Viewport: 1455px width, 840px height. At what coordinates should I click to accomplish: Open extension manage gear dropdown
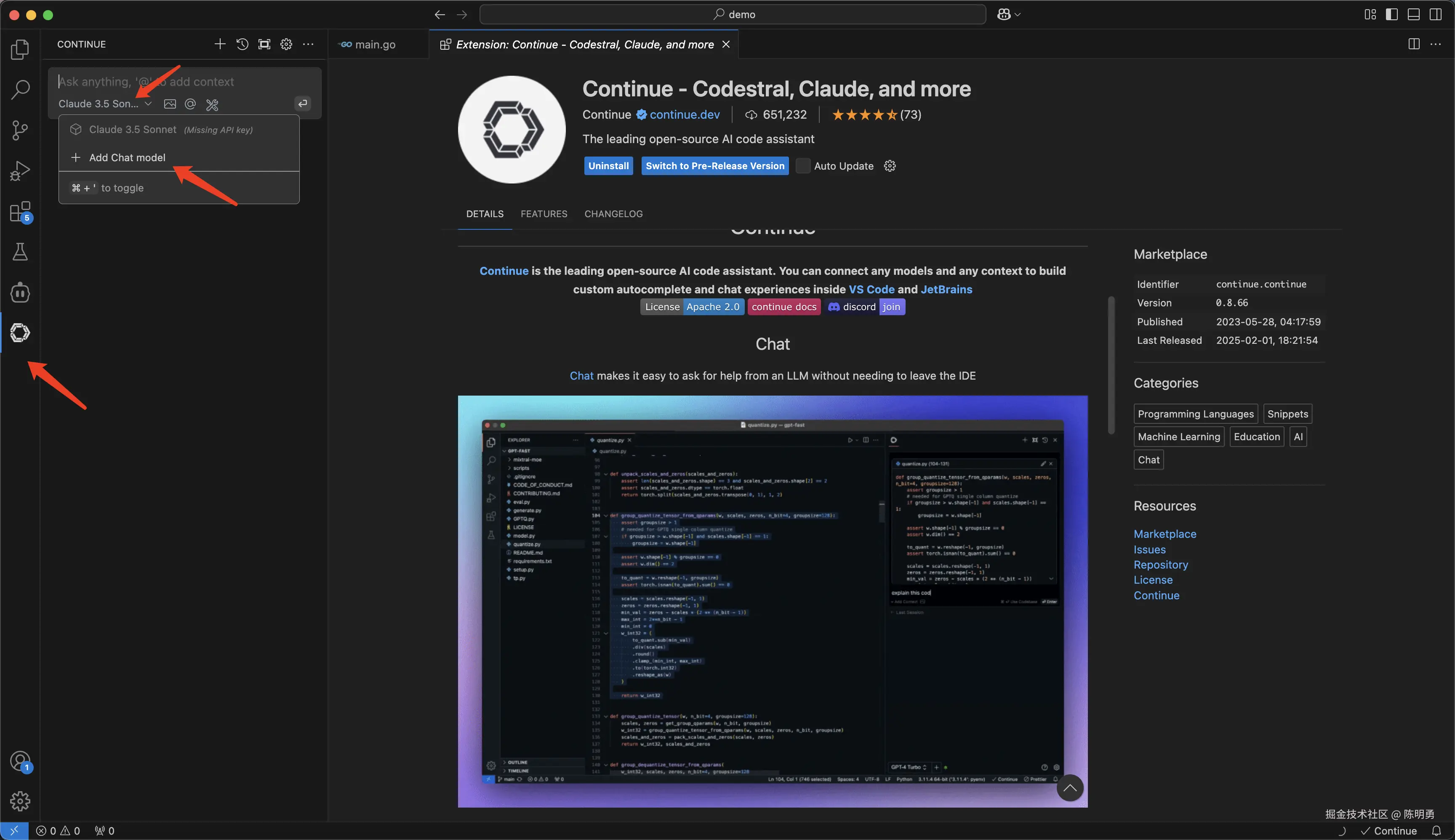click(890, 166)
